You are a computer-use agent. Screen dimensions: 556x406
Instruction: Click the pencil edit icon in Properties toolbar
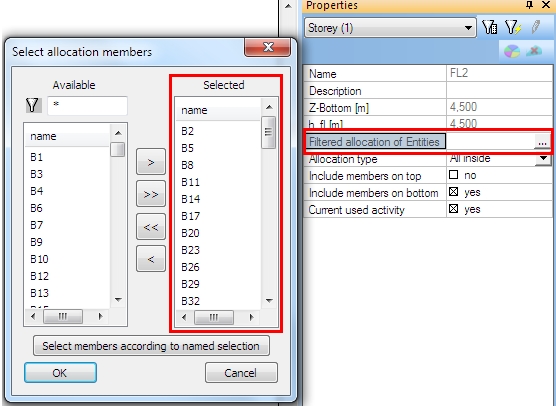[535, 27]
